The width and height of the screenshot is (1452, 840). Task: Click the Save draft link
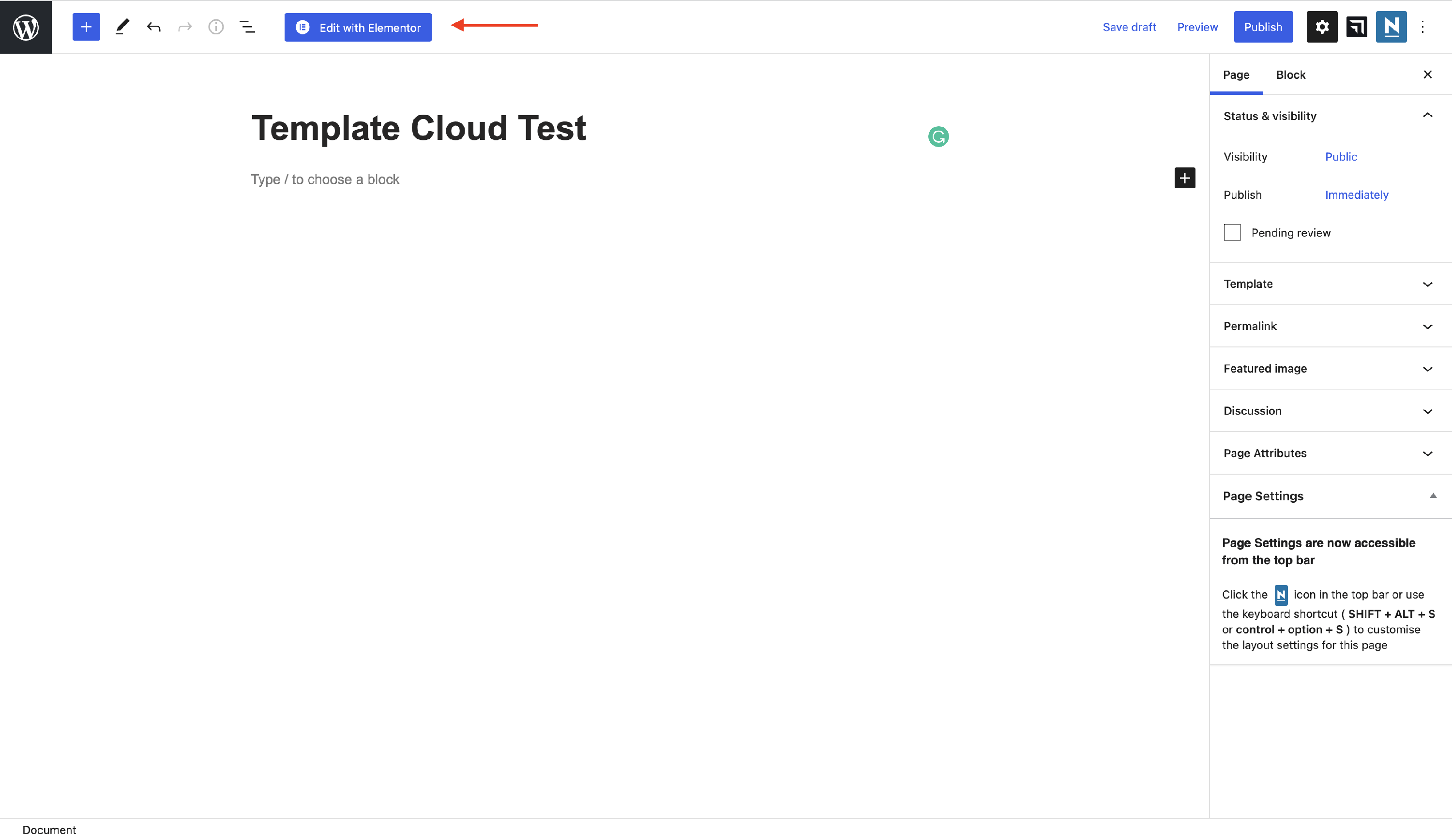(x=1129, y=27)
